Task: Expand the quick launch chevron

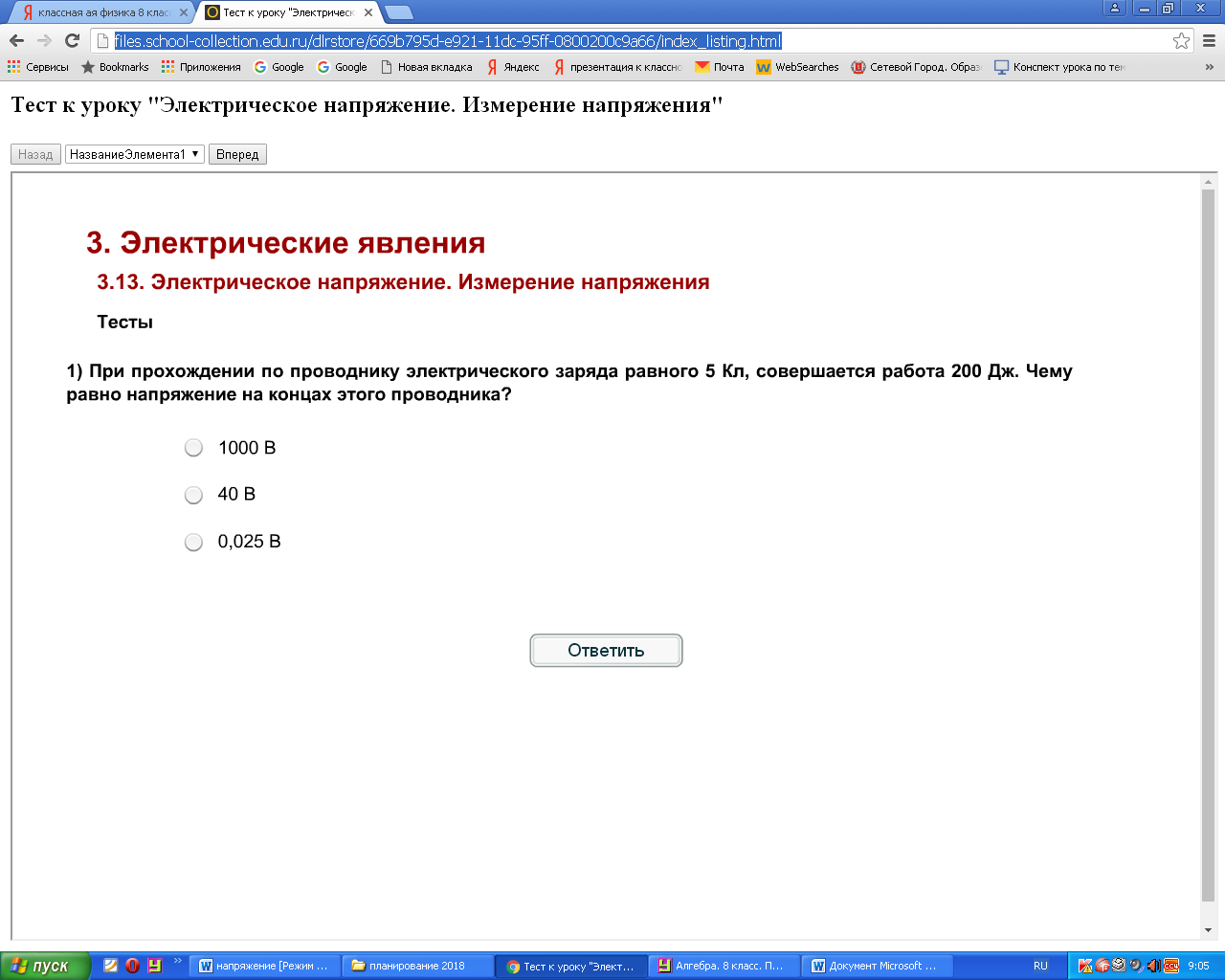Action: (x=177, y=962)
